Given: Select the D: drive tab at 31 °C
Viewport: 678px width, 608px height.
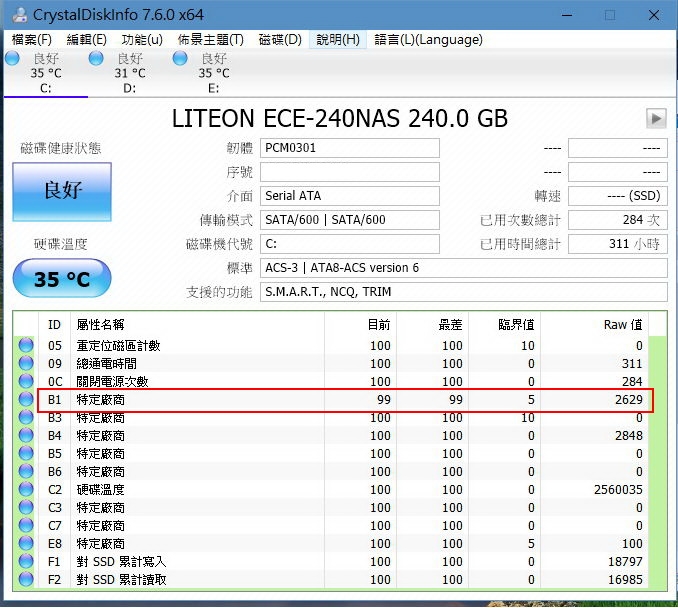Looking at the screenshot, I should [130, 74].
